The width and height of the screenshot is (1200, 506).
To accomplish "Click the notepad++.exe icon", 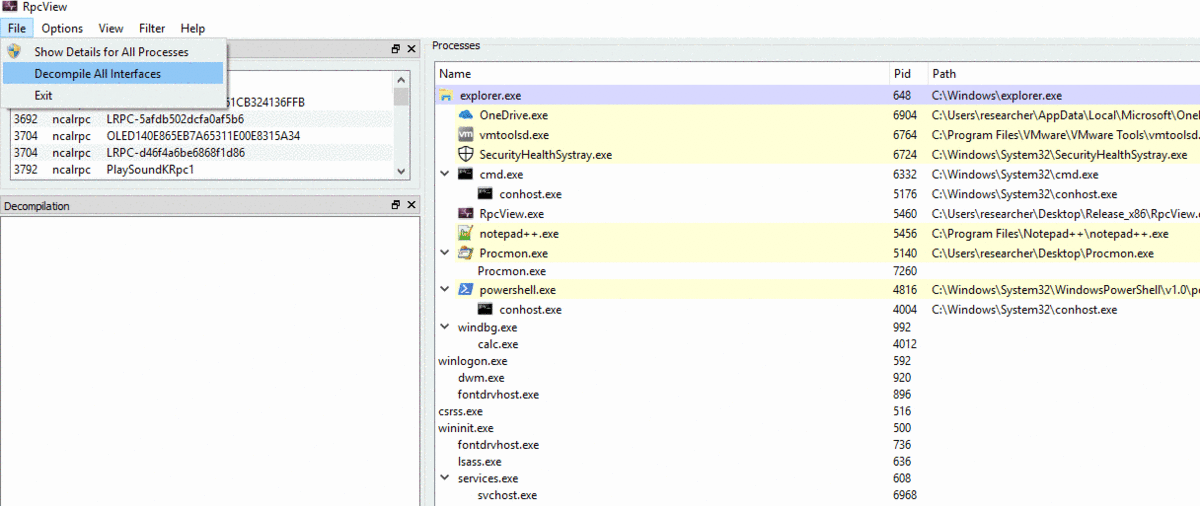I will point(465,234).
